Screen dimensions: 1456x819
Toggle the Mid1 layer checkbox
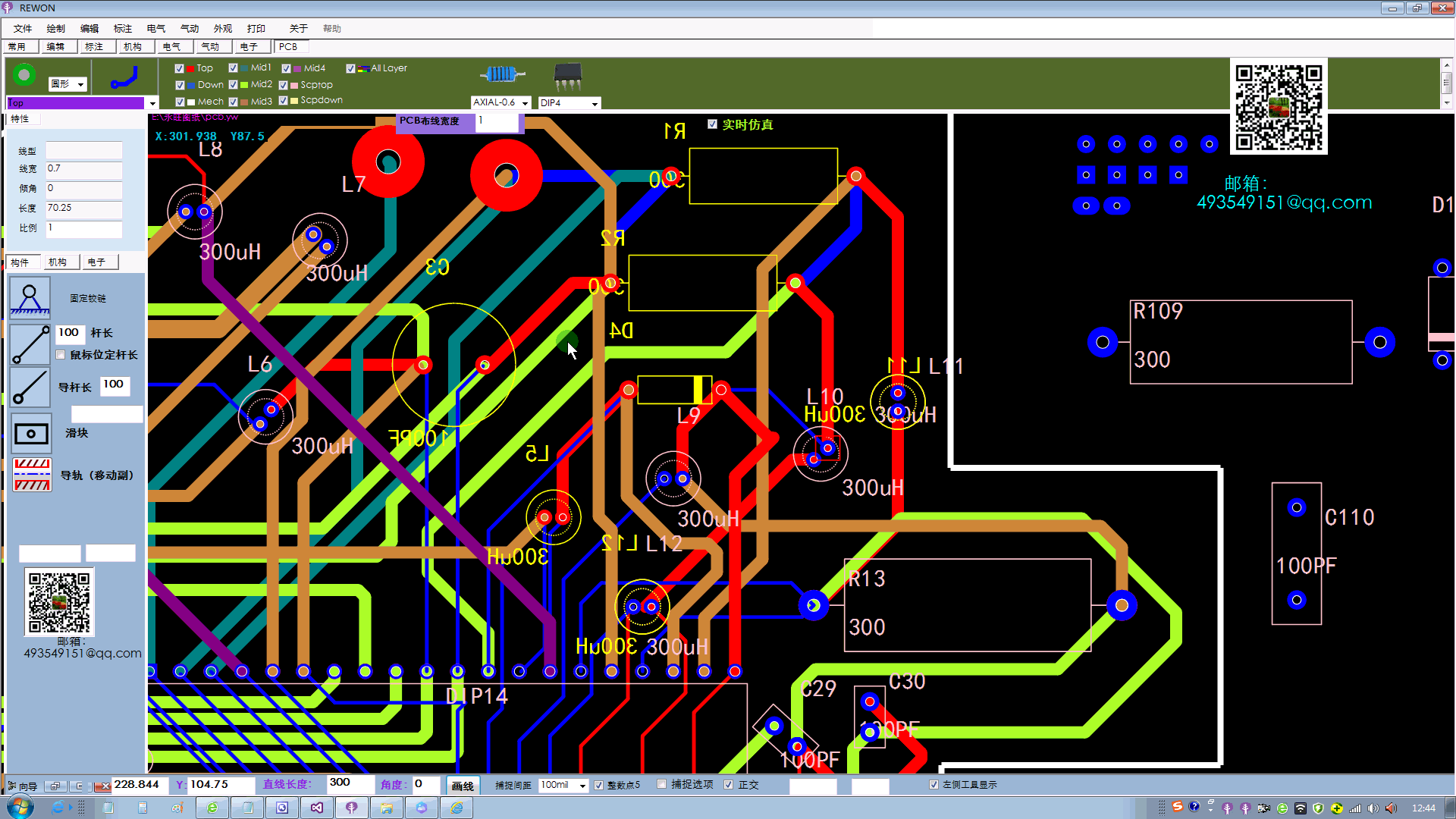coord(233,68)
